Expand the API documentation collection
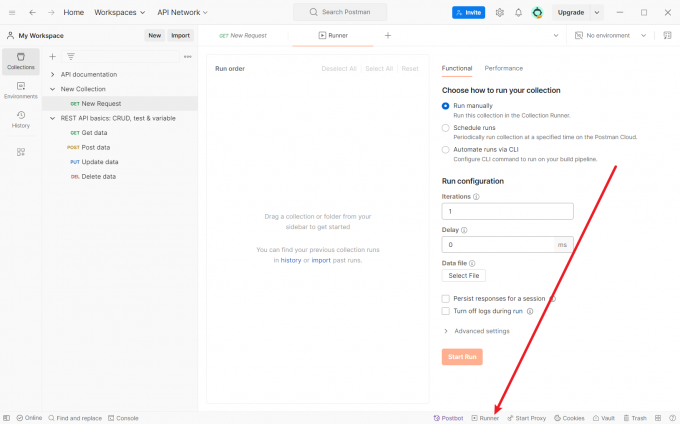This screenshot has height=424, width=680. tap(52, 74)
